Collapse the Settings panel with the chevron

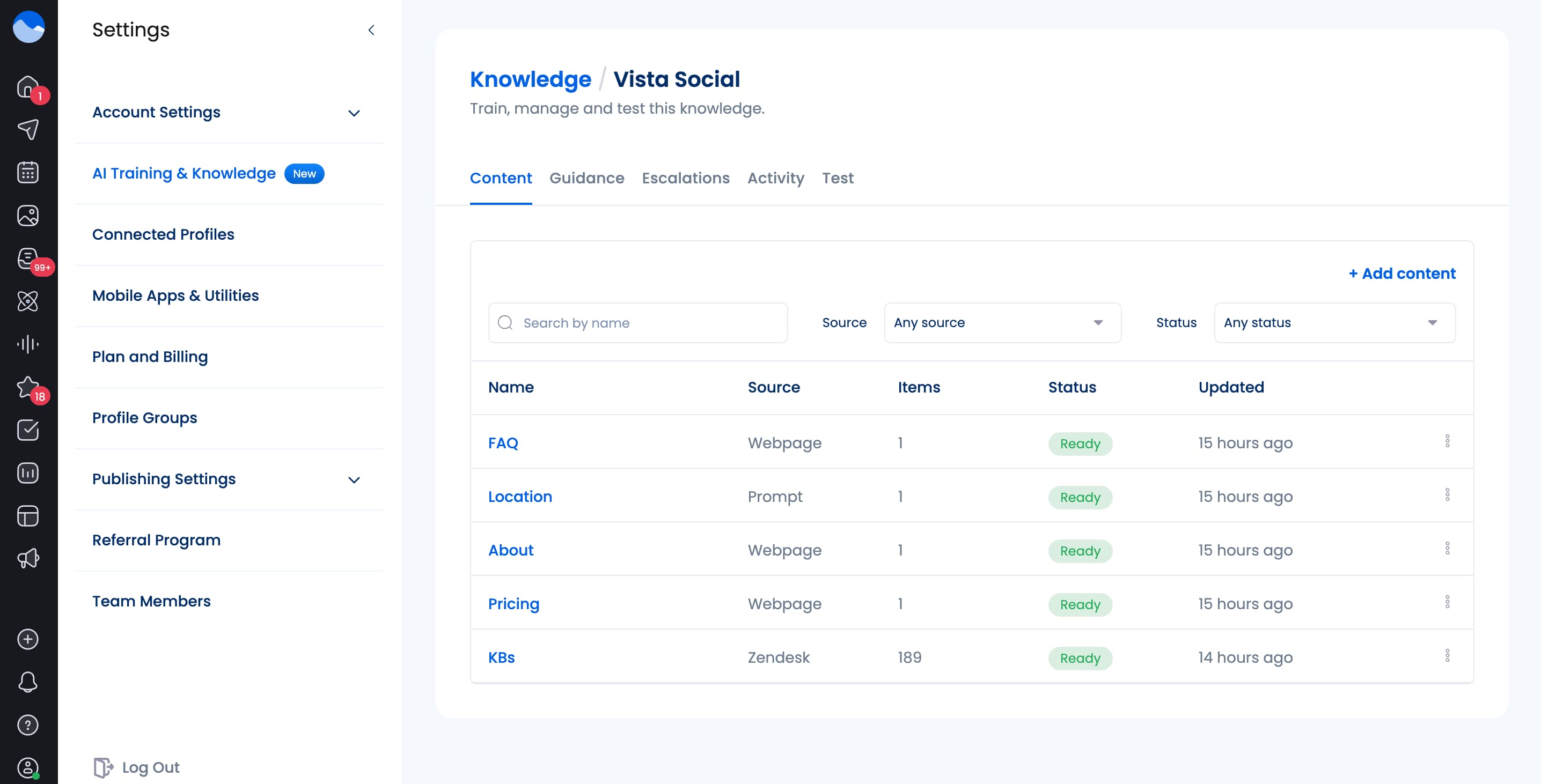(371, 30)
